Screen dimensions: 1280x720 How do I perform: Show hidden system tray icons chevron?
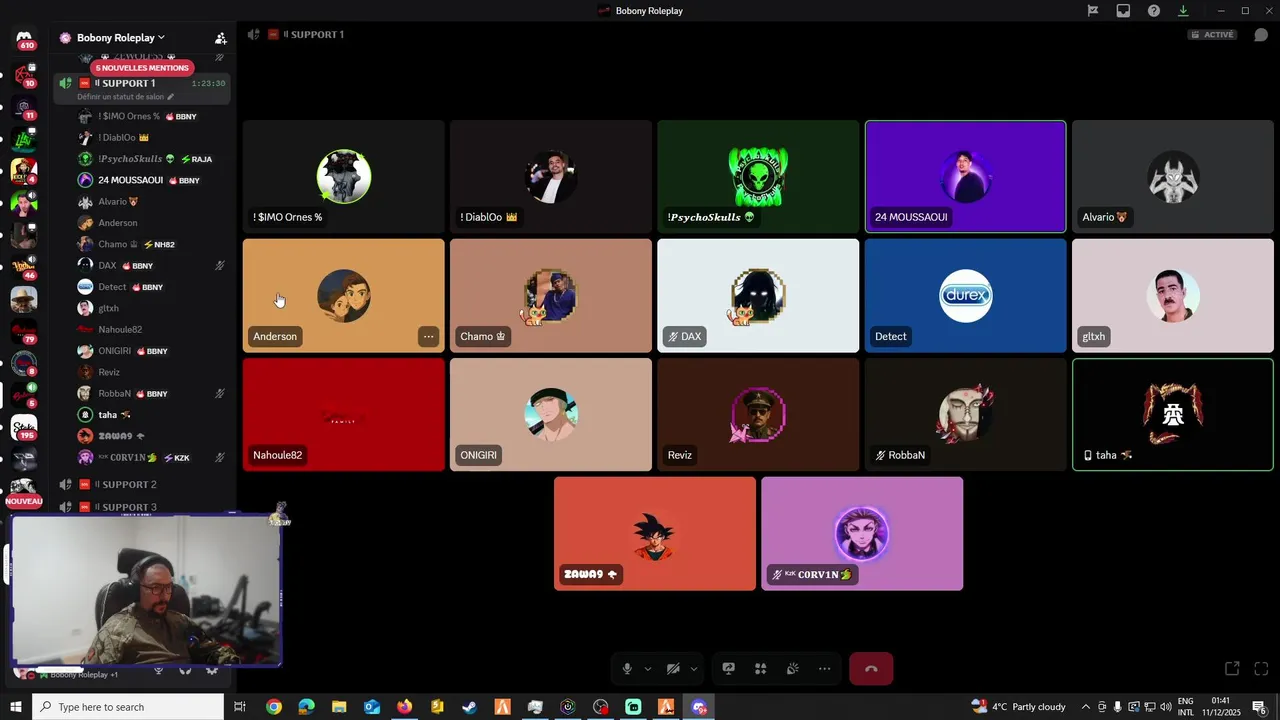point(1086,707)
